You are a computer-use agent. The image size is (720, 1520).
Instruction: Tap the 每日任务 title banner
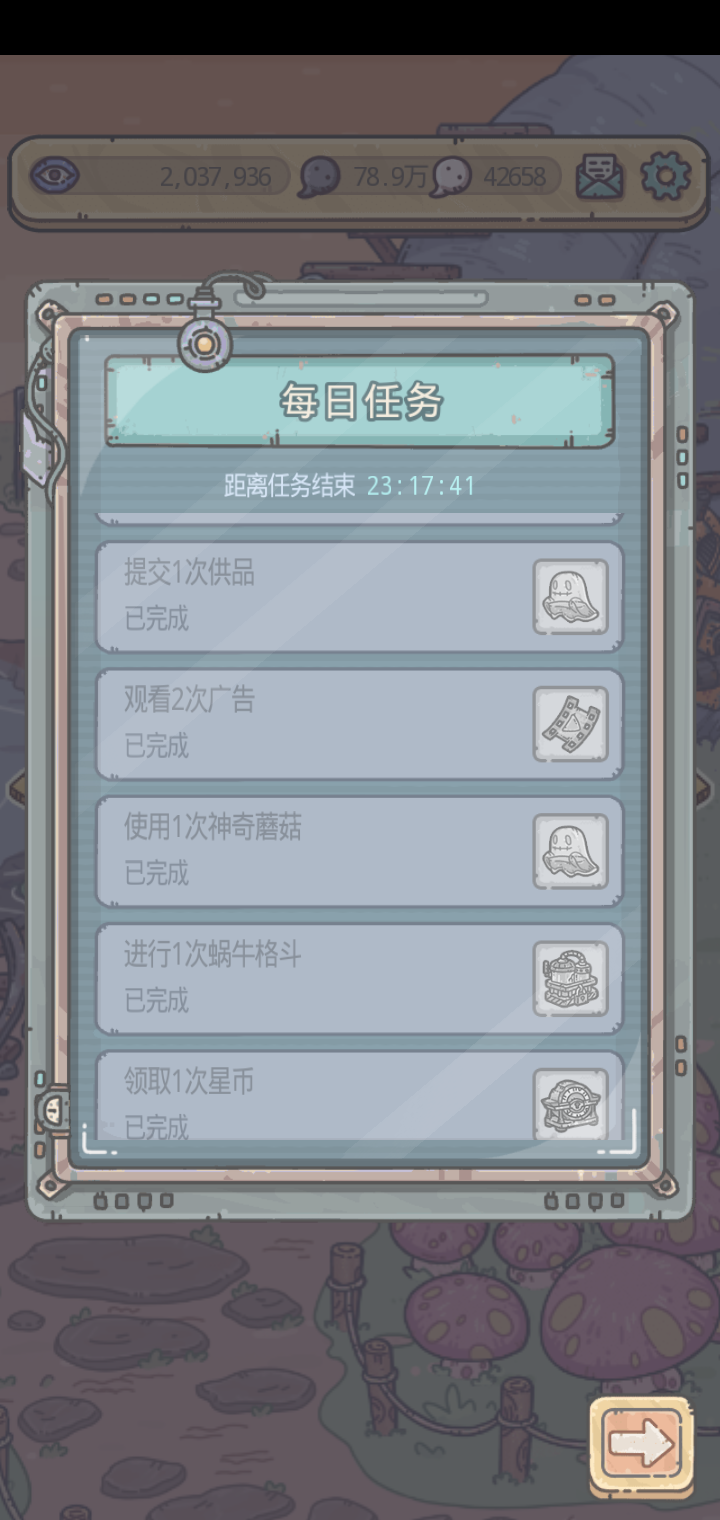[x=360, y=401]
